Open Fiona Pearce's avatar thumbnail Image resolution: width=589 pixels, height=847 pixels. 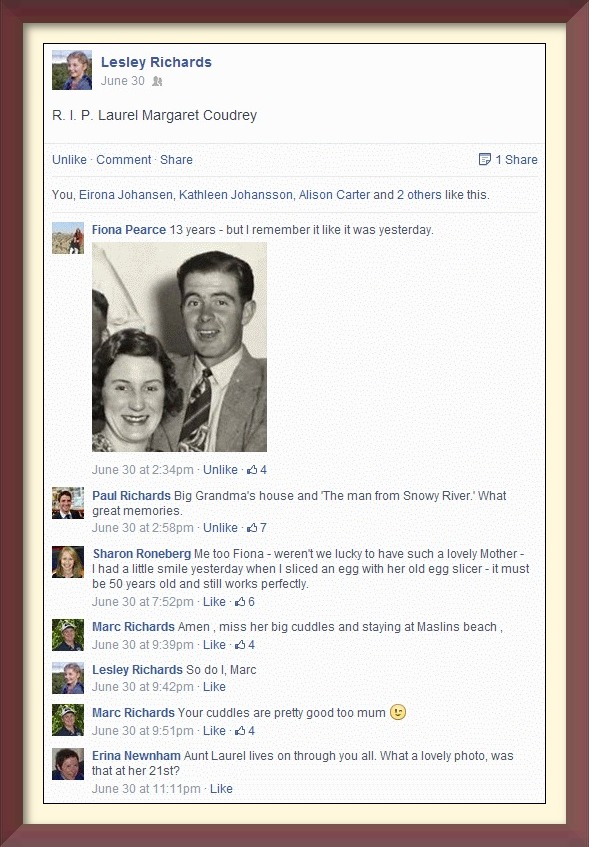(x=68, y=238)
